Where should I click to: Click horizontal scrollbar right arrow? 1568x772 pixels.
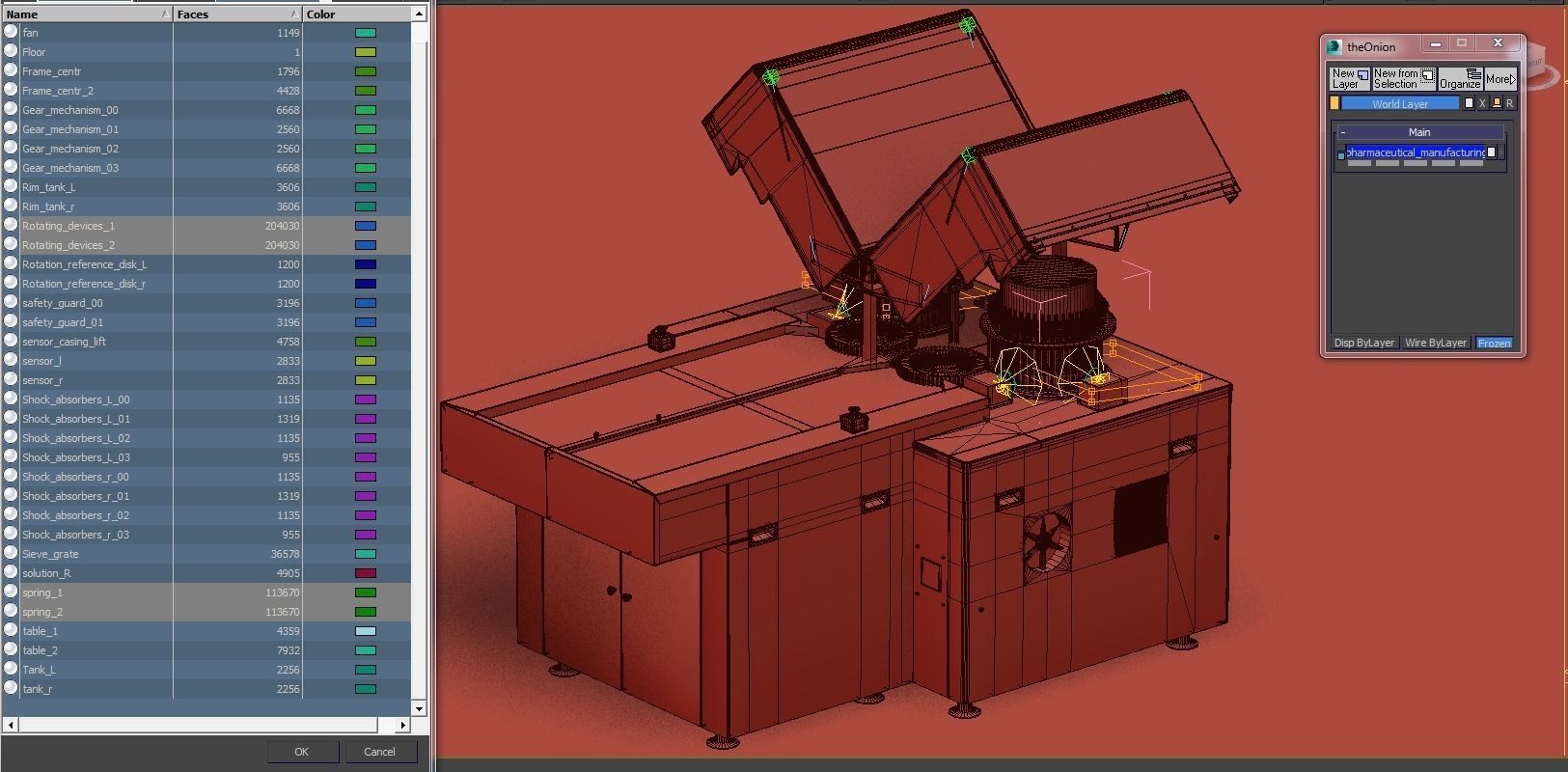(403, 724)
